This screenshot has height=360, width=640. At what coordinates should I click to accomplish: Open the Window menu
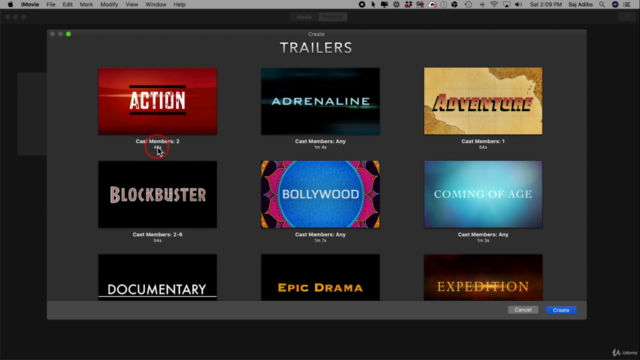point(156,4)
